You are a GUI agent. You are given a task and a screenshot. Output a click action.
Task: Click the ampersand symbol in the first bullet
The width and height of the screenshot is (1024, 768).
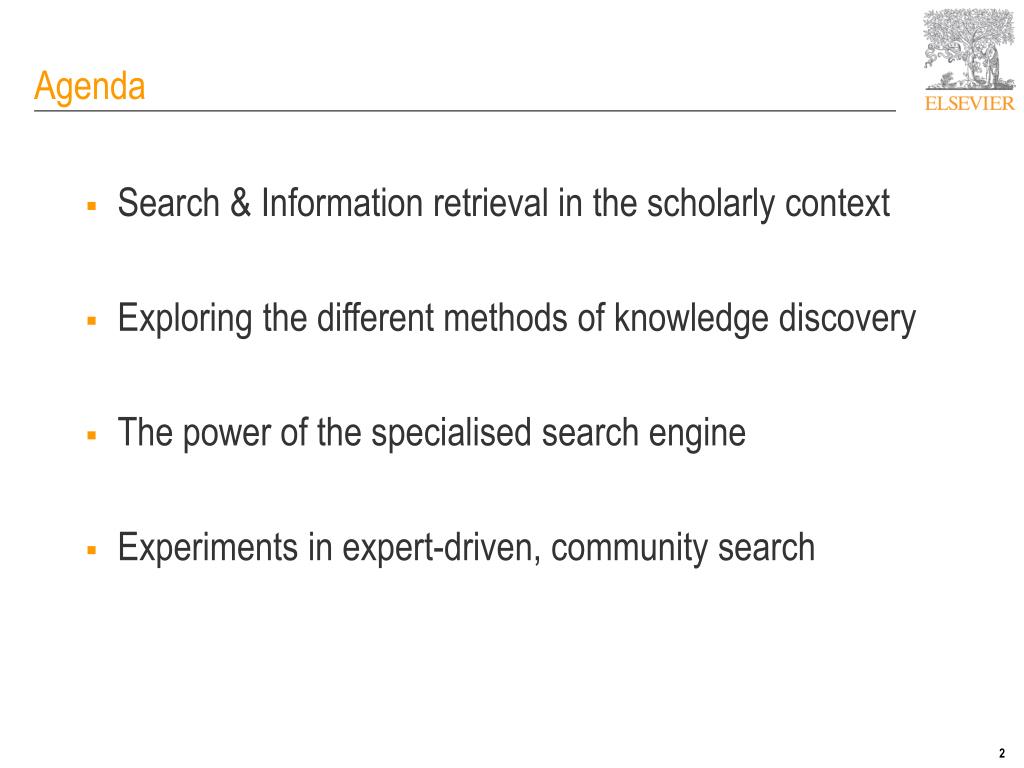click(240, 203)
